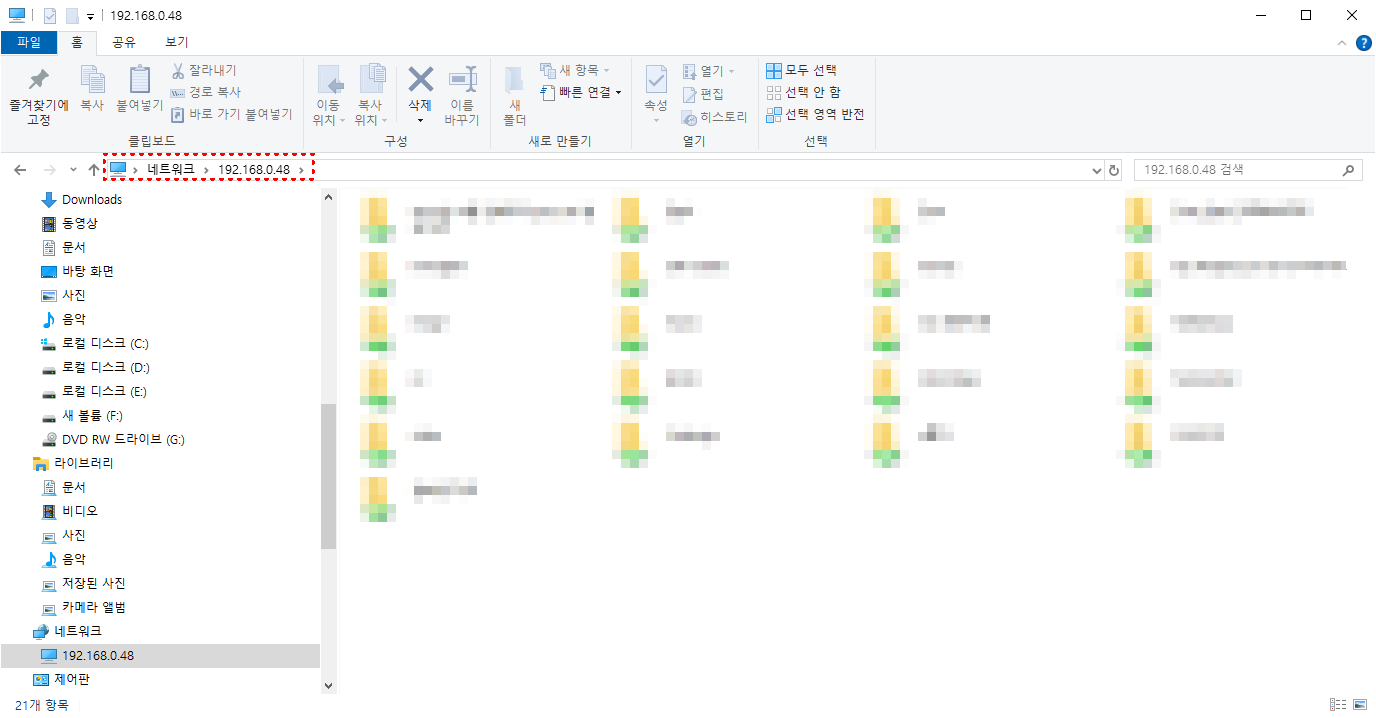Switch to details view icon
This screenshot has height=718, width=1376.
click(x=1338, y=705)
